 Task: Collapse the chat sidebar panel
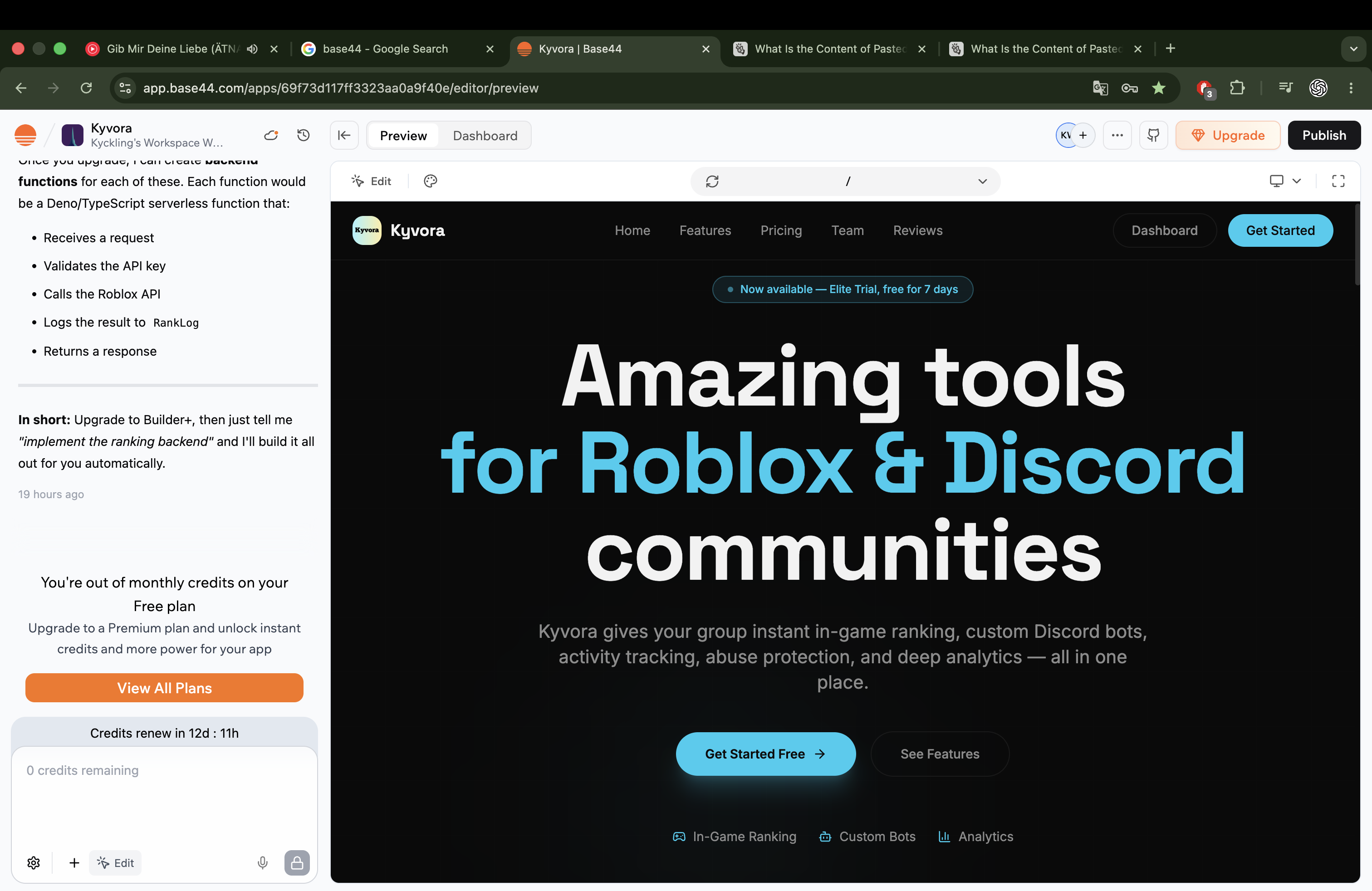click(x=344, y=136)
